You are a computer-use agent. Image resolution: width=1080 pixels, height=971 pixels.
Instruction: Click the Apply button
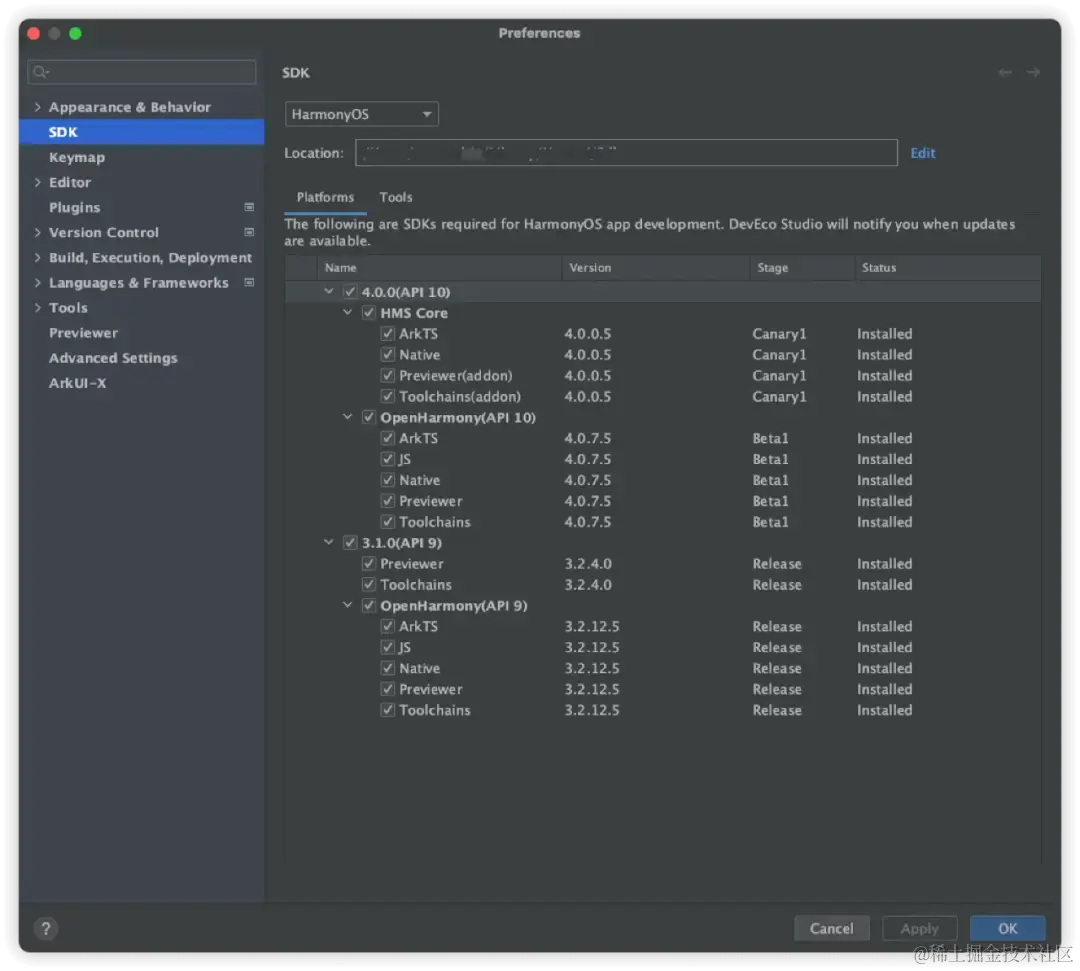tap(920, 928)
